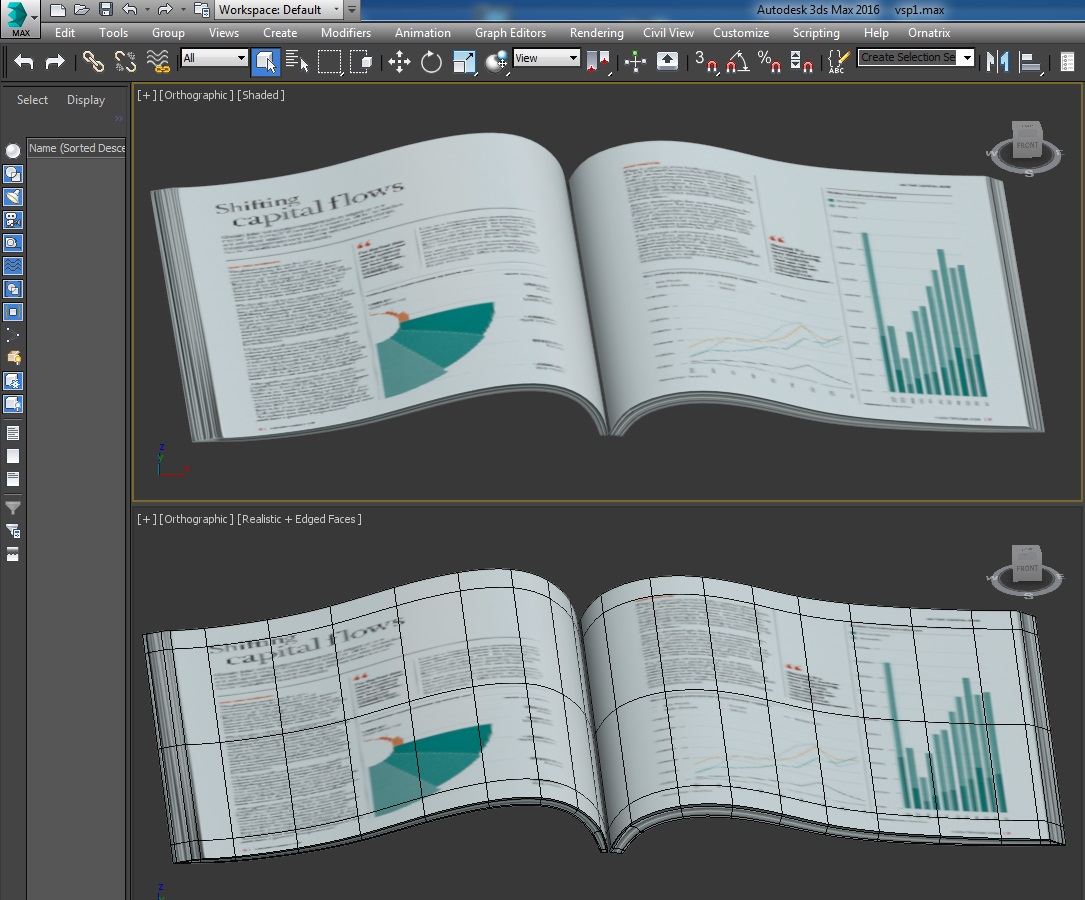Click the Mirror tool icon
Screen dimensions: 1085x900
(997, 62)
